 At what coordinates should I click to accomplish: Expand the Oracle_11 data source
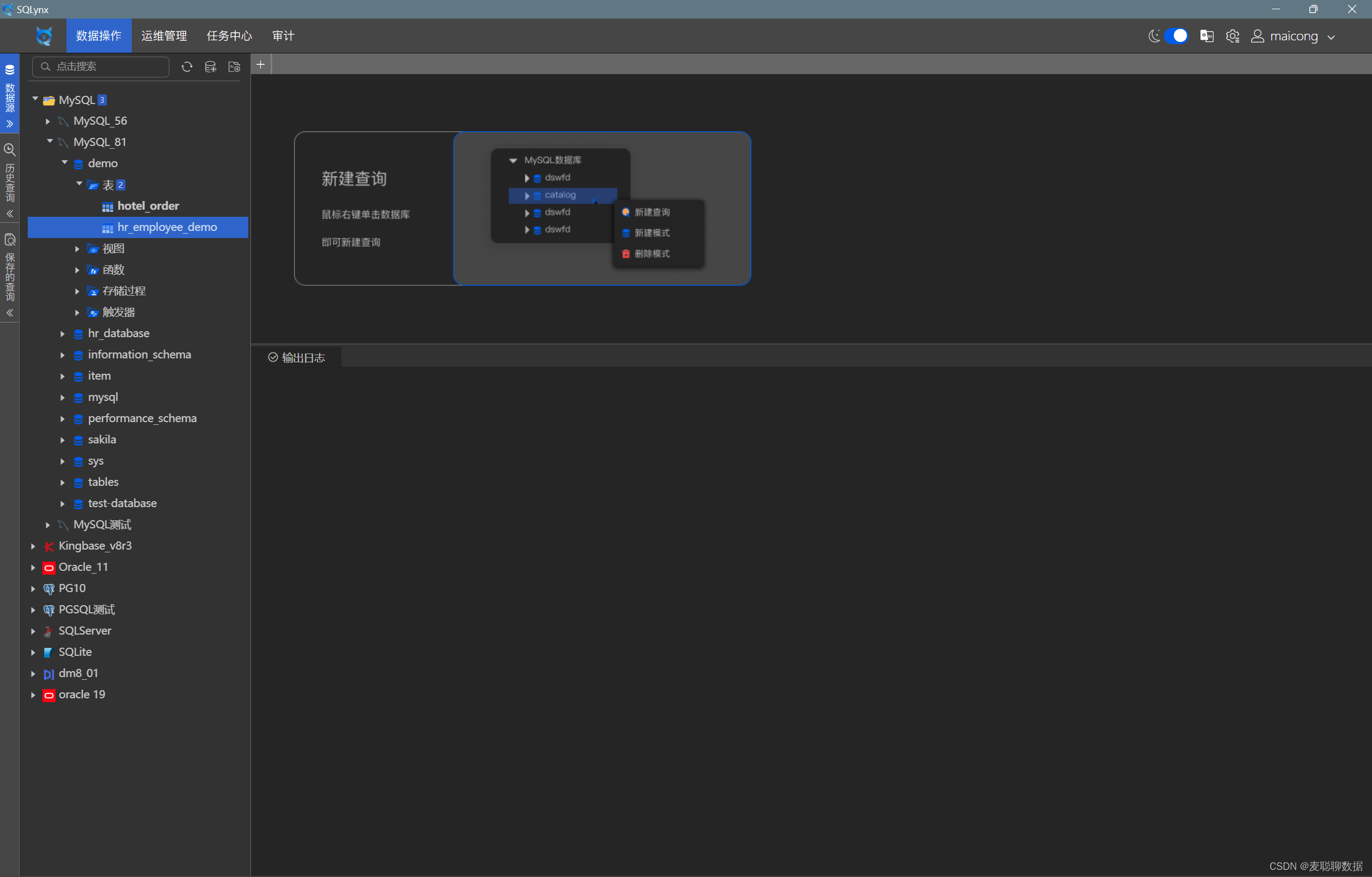(33, 568)
